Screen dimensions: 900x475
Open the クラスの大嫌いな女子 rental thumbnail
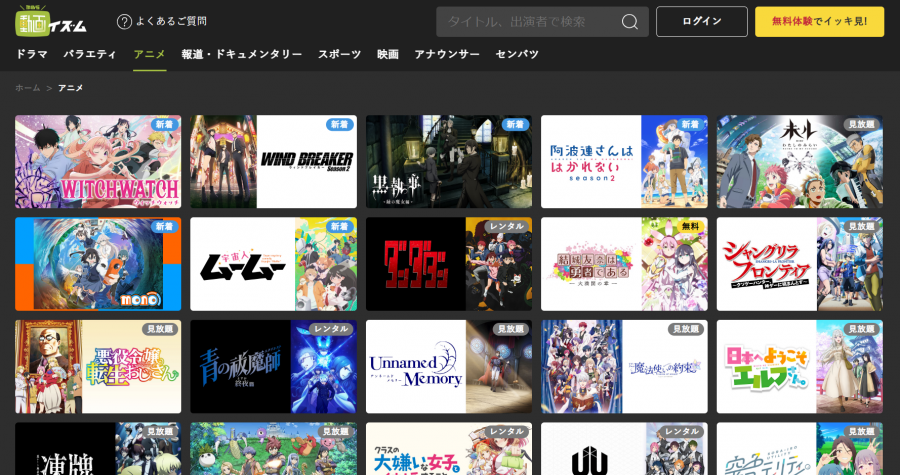[x=449, y=449]
